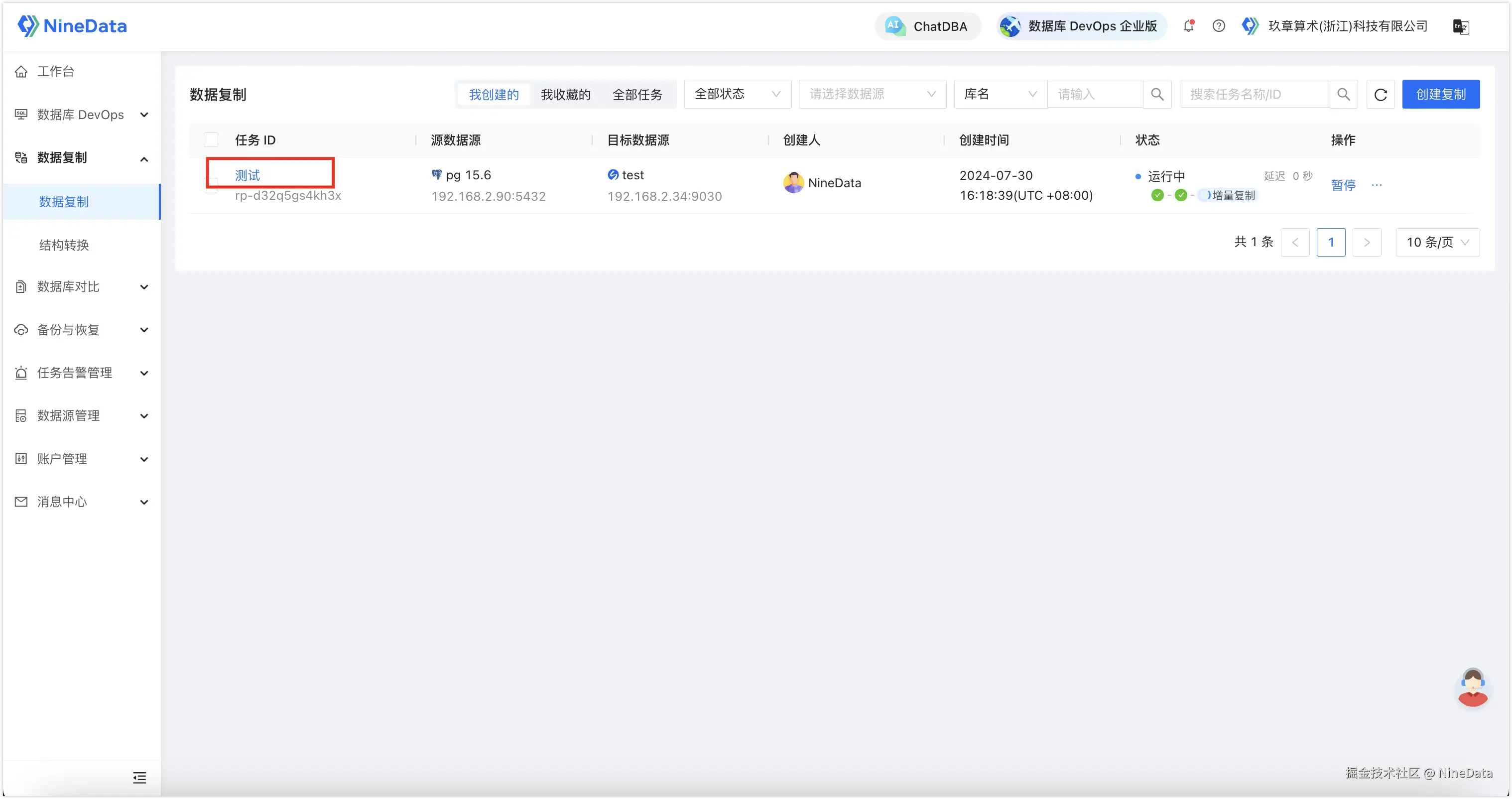
Task: Open the 请选择数据源 datasource dropdown
Action: tap(872, 95)
